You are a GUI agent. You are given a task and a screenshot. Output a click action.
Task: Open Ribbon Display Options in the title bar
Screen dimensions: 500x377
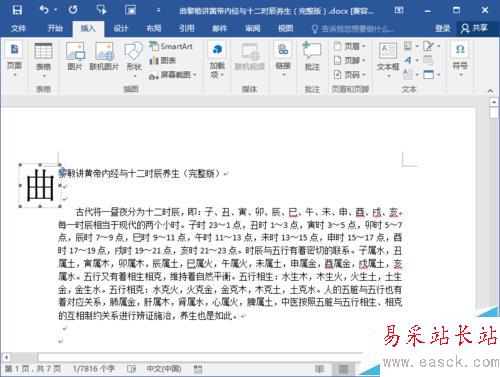point(399,10)
